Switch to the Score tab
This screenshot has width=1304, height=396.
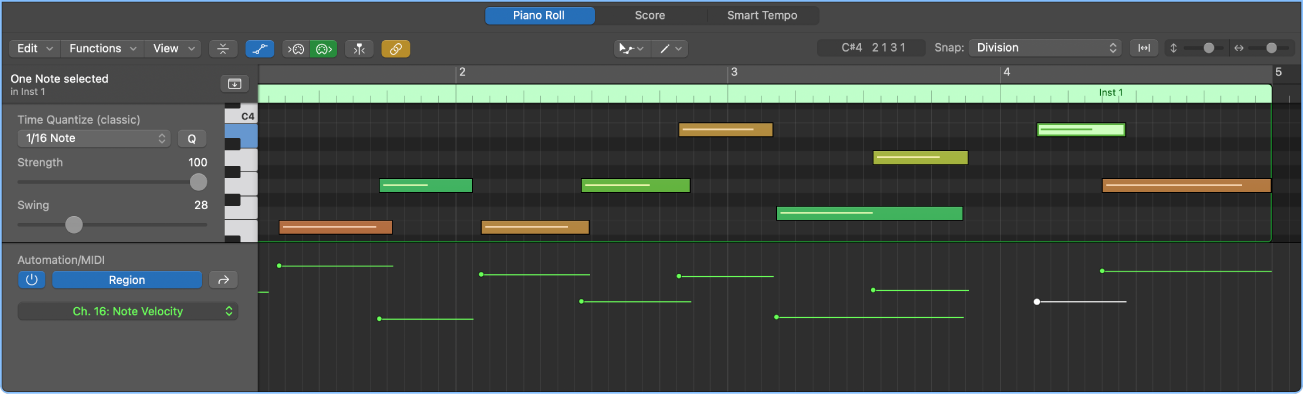point(650,16)
